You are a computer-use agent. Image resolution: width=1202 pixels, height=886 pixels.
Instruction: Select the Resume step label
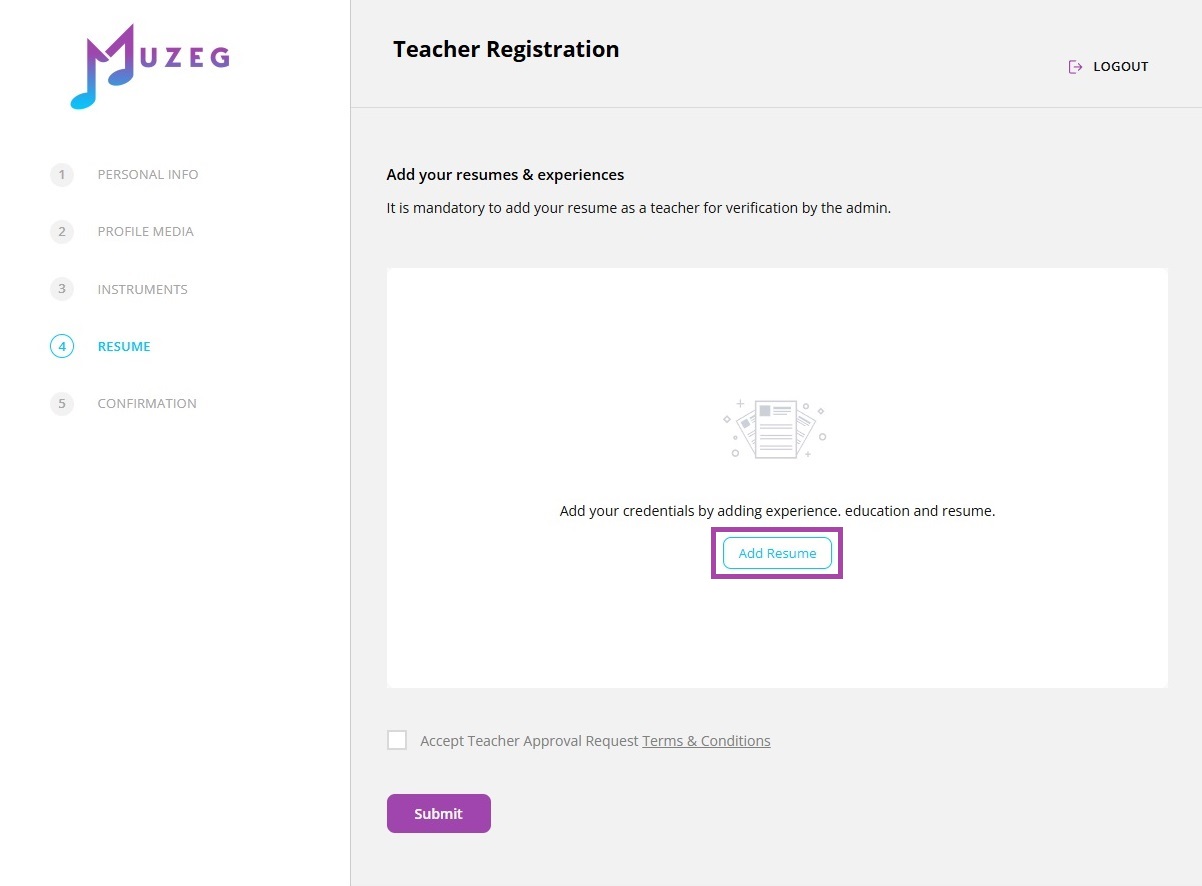point(124,347)
